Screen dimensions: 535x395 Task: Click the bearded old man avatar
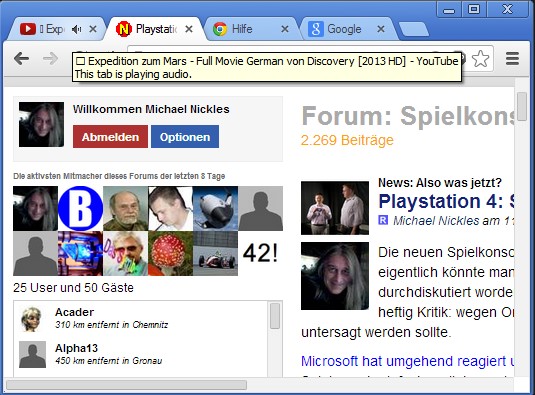tap(126, 208)
